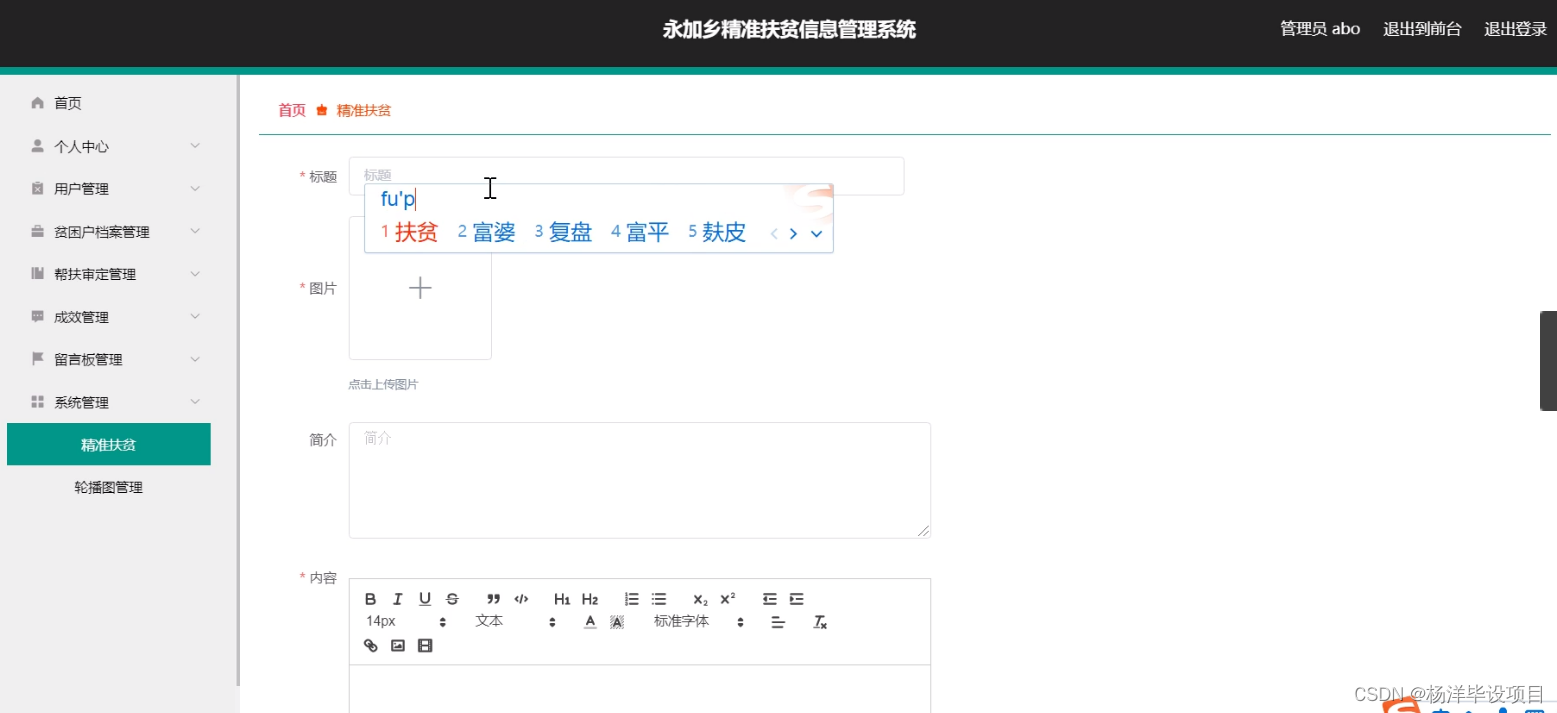Select IME candidate 富婆
1557x713 pixels.
pos(487,233)
